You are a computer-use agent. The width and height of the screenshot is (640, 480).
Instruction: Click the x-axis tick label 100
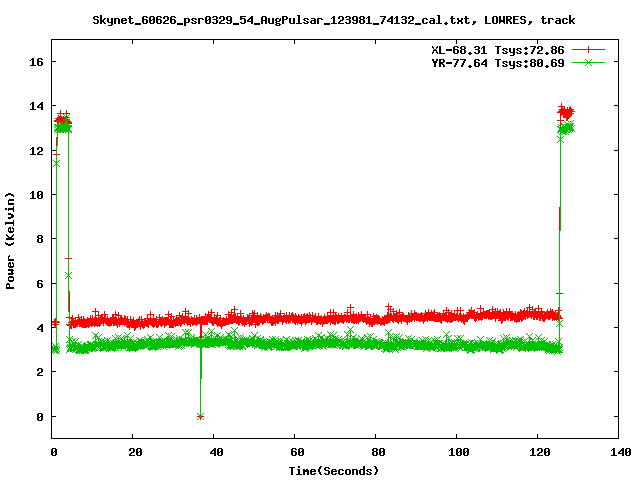click(x=458, y=452)
